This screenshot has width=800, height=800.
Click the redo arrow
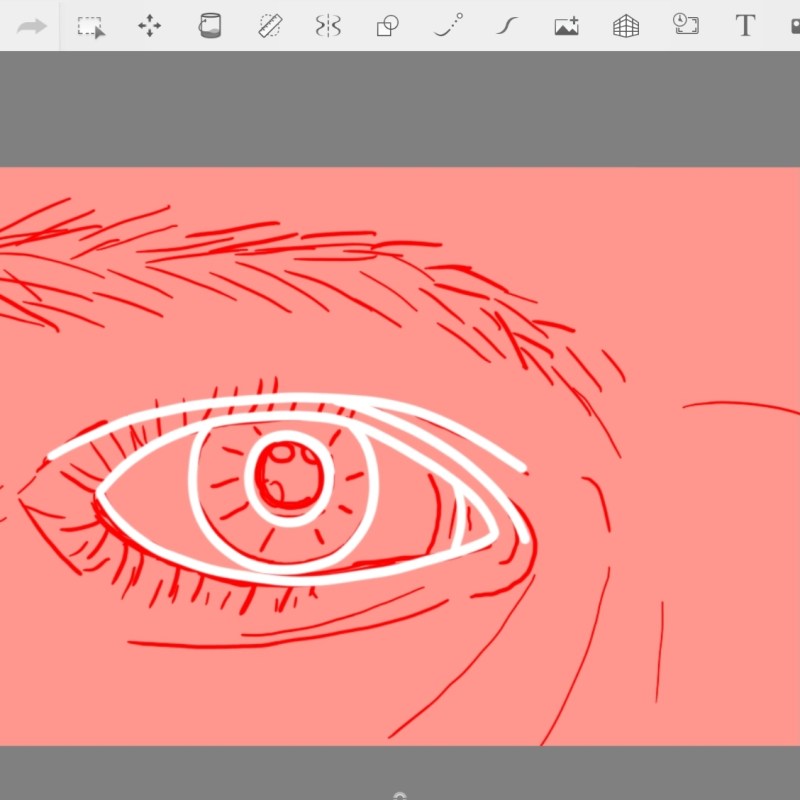click(30, 26)
